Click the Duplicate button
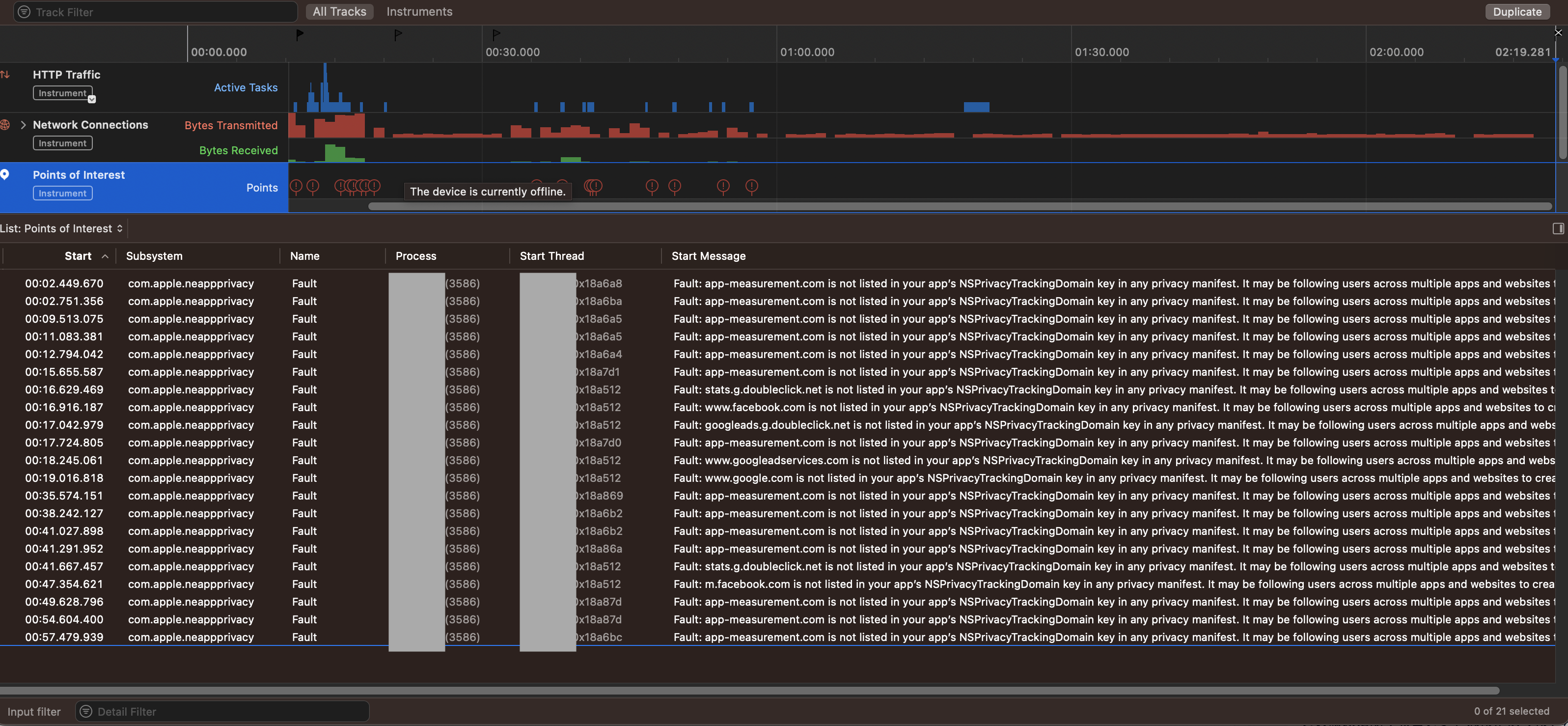Viewport: 1568px width, 726px height. pyautogui.click(x=1517, y=12)
